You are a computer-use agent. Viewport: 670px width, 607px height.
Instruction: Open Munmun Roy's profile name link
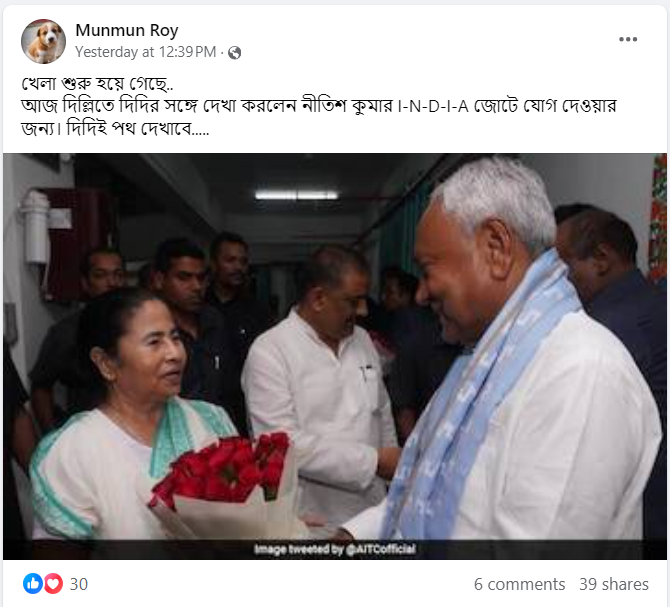(x=126, y=30)
